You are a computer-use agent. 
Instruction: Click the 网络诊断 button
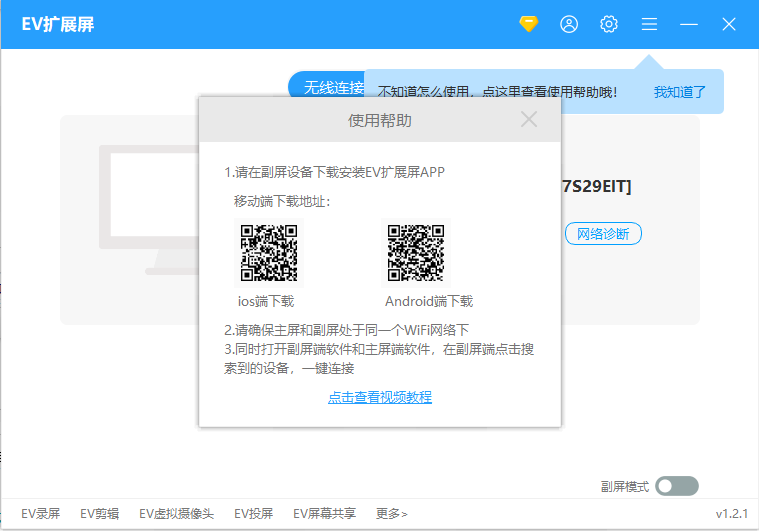pos(603,234)
